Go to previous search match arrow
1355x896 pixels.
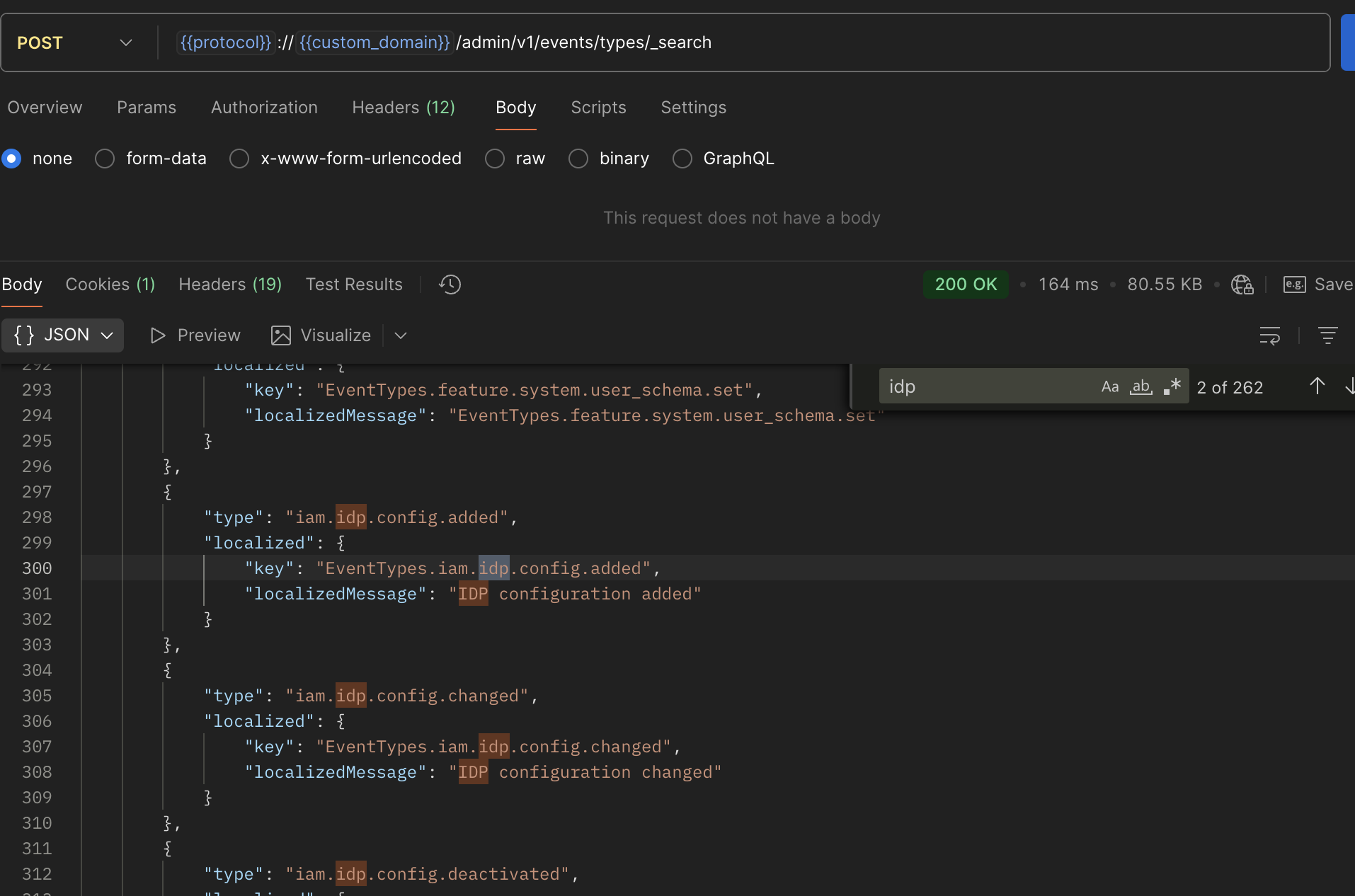click(1317, 386)
